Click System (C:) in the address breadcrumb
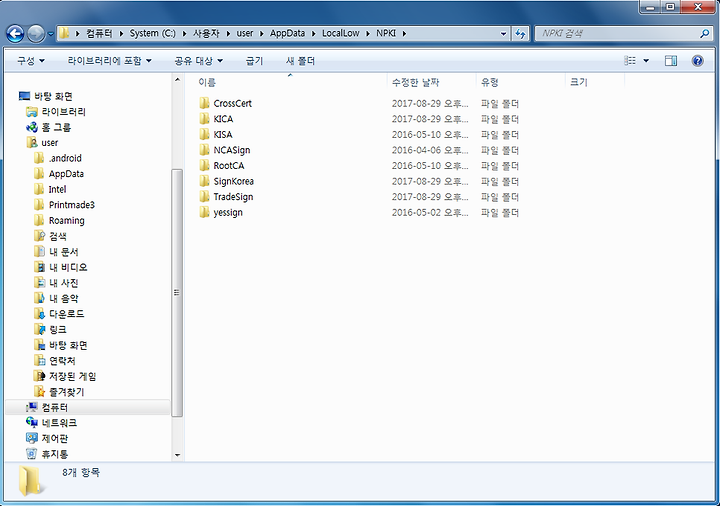The image size is (720, 506). click(152, 34)
